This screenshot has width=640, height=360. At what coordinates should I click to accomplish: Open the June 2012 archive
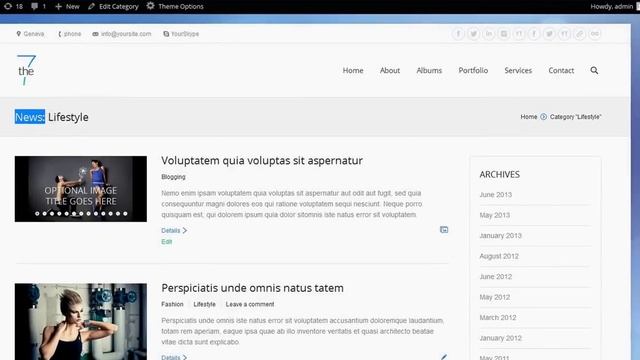(x=496, y=276)
